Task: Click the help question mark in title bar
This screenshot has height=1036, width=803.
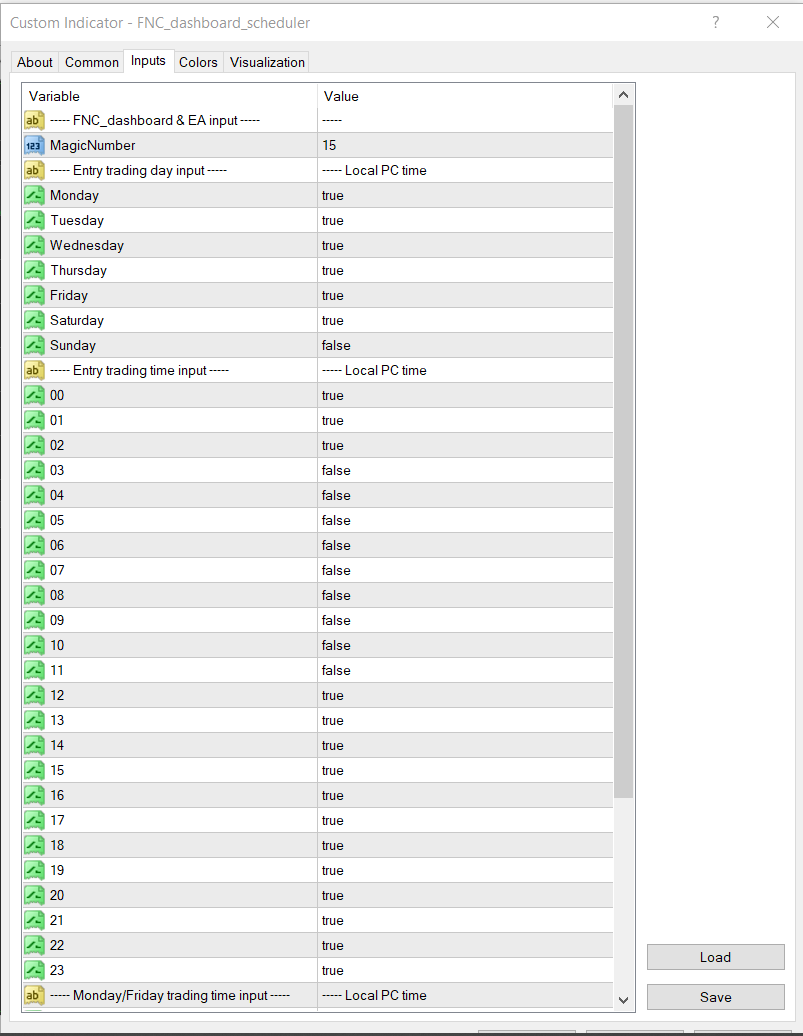Action: click(716, 22)
